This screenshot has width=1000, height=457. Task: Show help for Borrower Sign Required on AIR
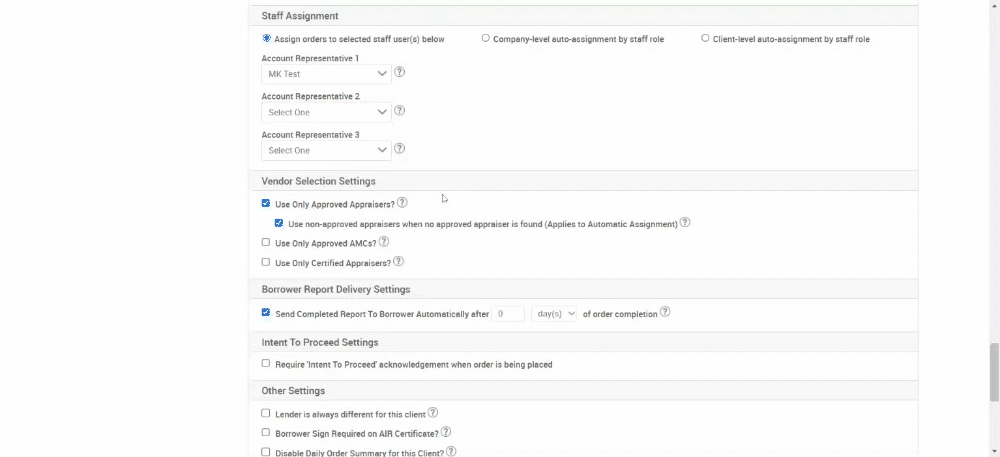(446, 432)
